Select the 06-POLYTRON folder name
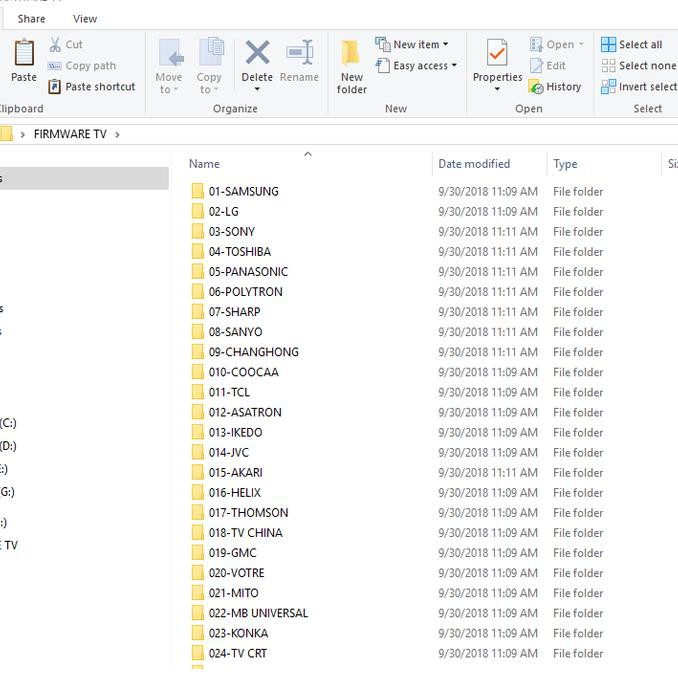 point(246,291)
